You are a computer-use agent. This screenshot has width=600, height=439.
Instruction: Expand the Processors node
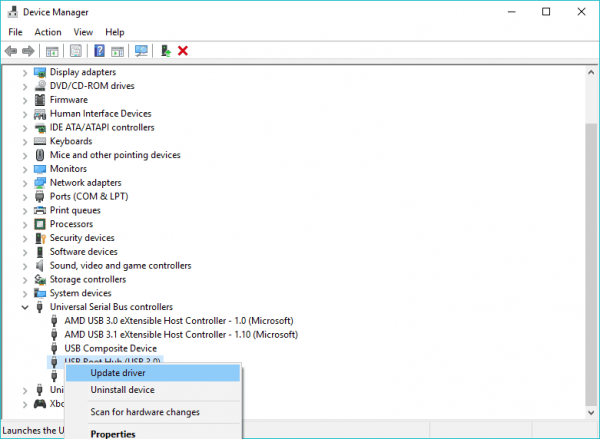click(25, 225)
